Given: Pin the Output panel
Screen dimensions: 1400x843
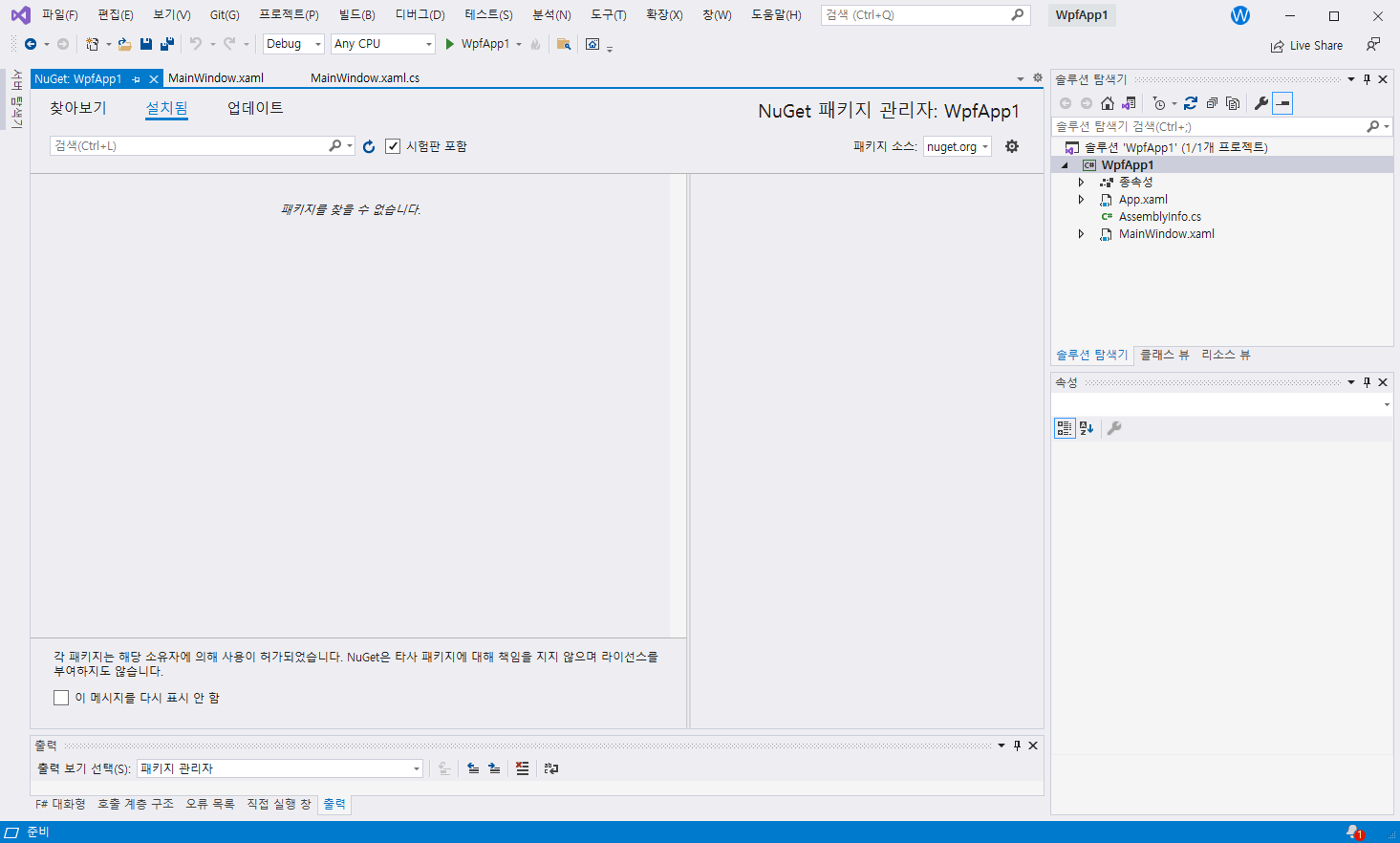Looking at the screenshot, I should pos(1017,746).
